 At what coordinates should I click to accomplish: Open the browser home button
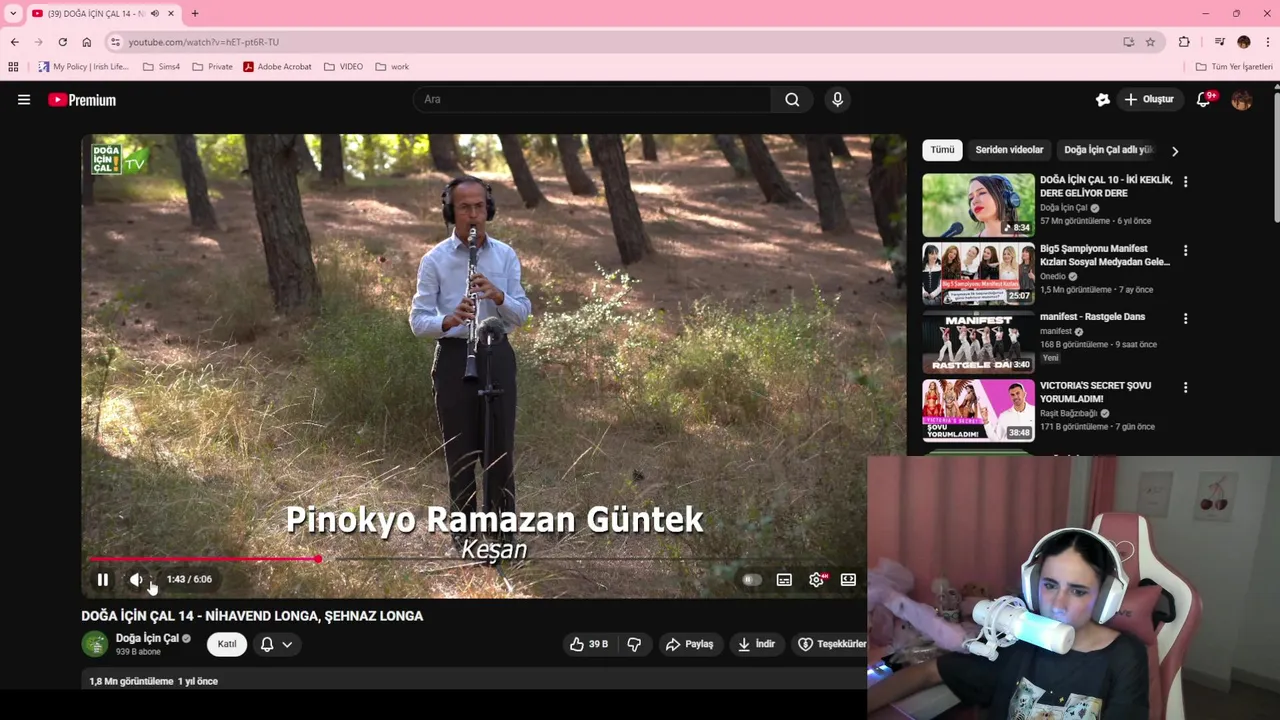pos(86,42)
